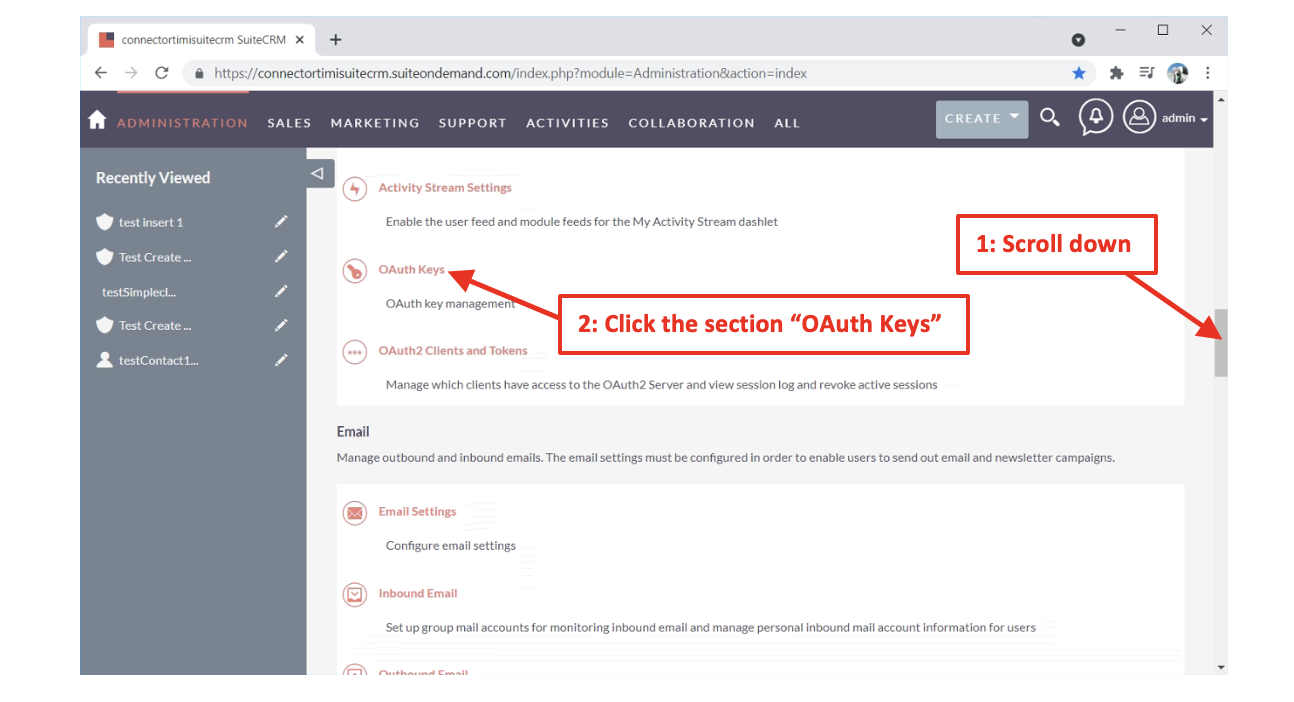Open the Chrome three-dot menu

(x=1208, y=73)
